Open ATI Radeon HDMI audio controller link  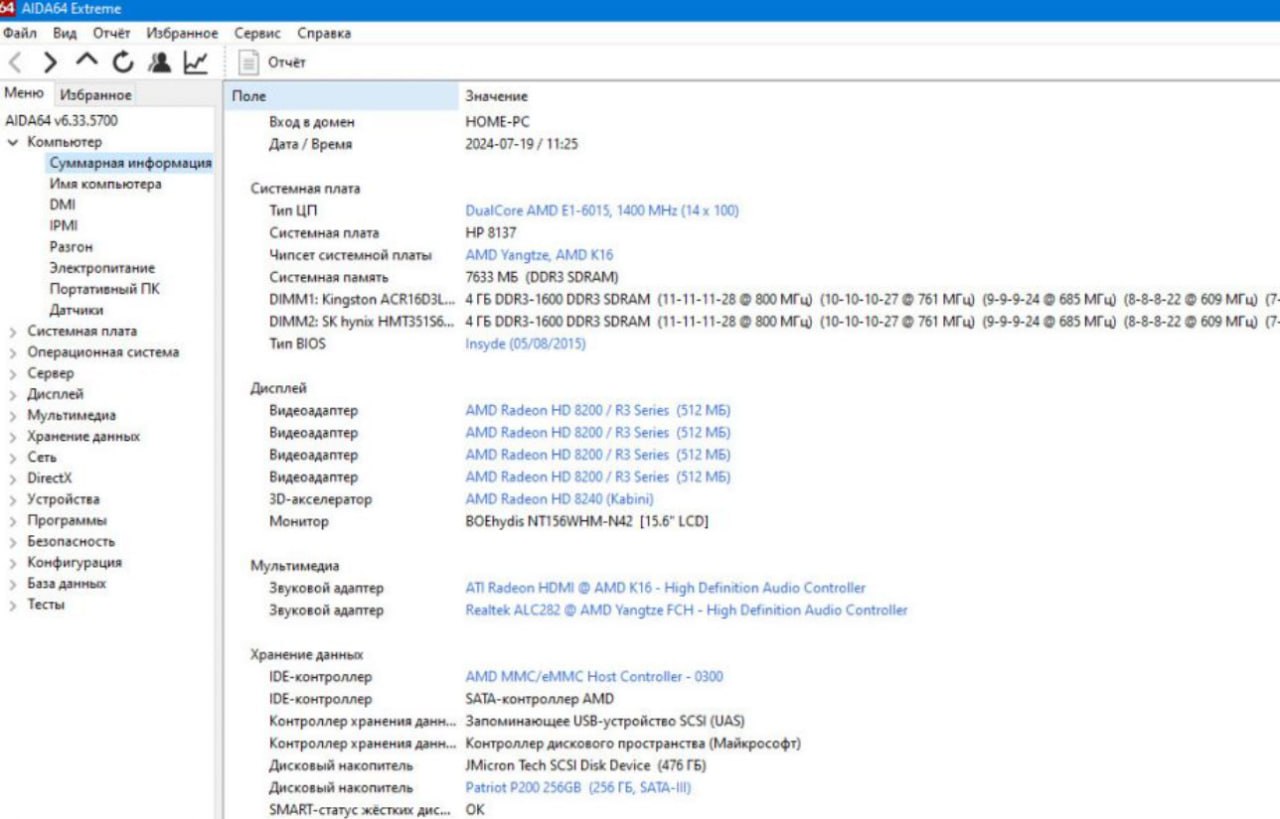665,588
